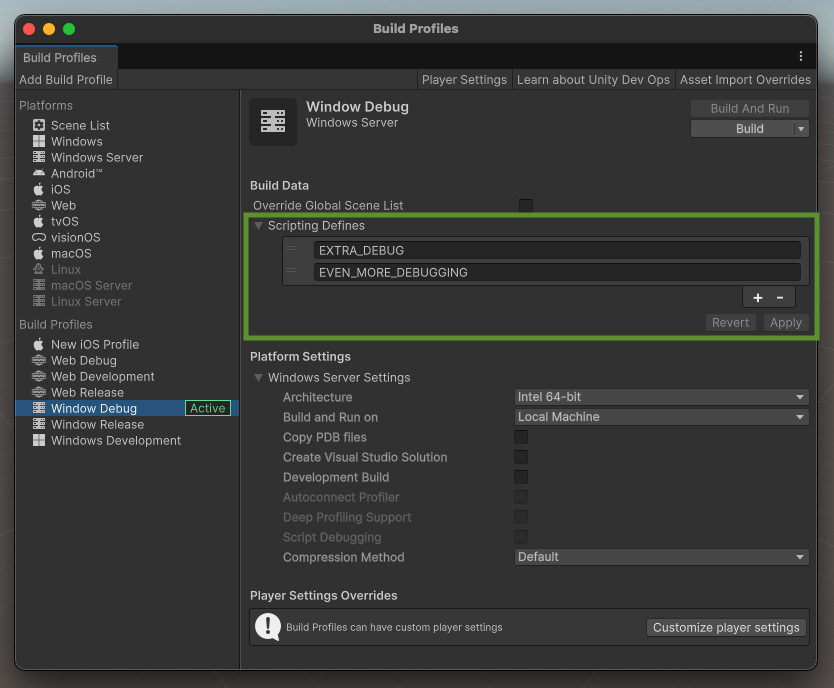Image resolution: width=834 pixels, height=688 pixels.
Task: Click the Scene List icon in Platforms
Action: 39,125
